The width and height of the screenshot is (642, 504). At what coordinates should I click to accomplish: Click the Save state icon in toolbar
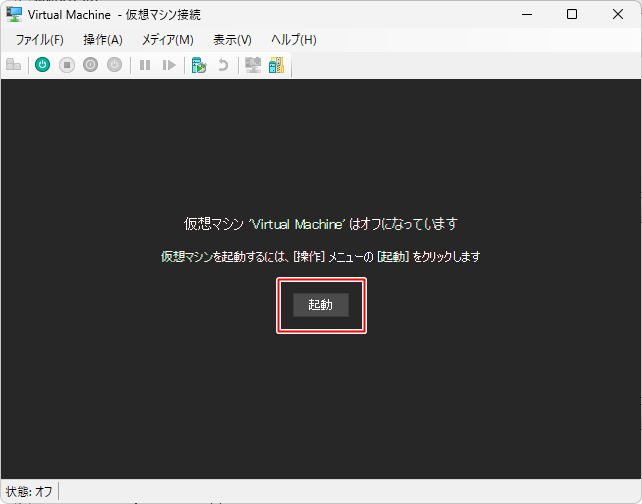click(114, 65)
